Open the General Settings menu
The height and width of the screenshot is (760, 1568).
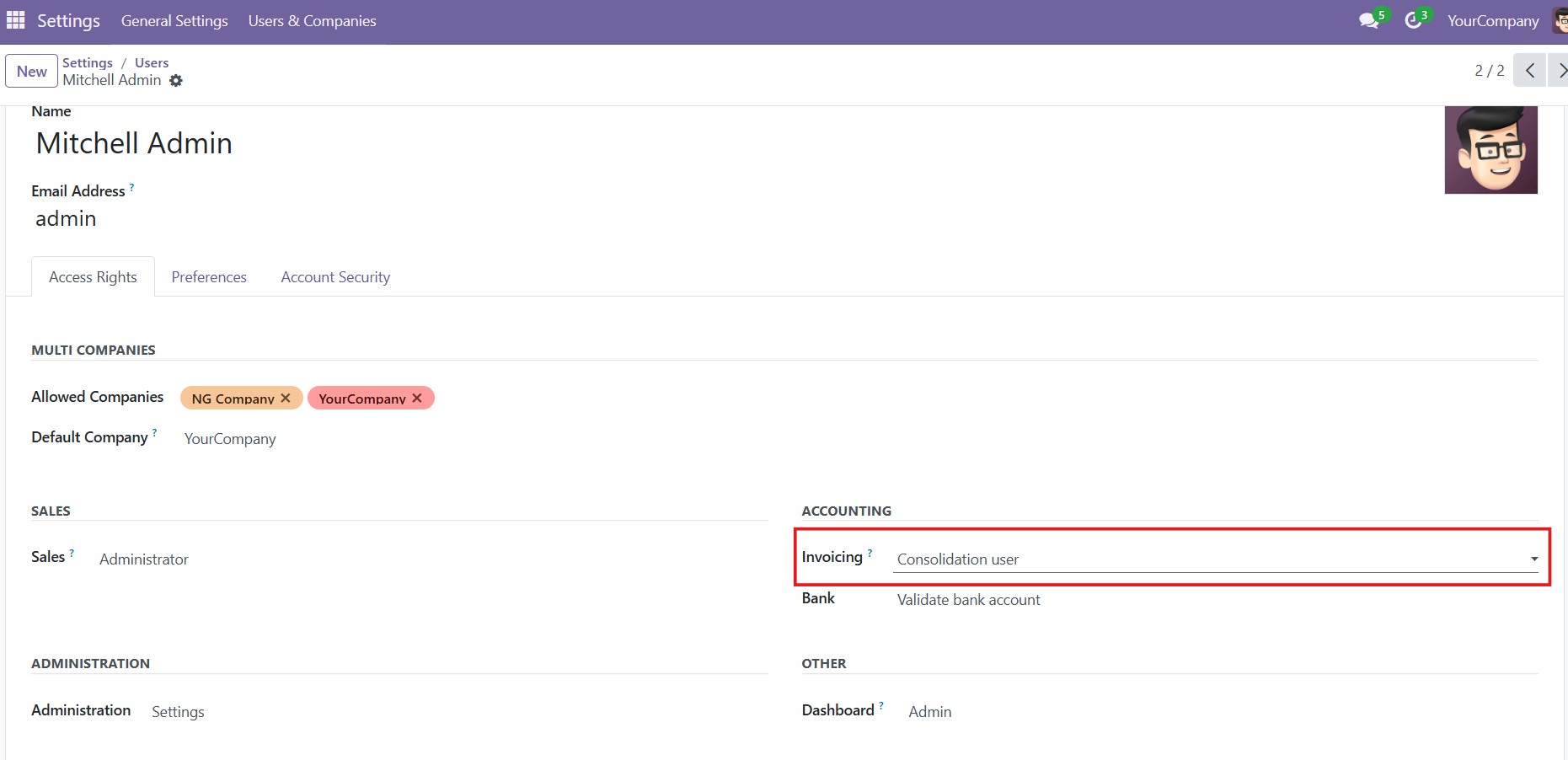tap(174, 21)
